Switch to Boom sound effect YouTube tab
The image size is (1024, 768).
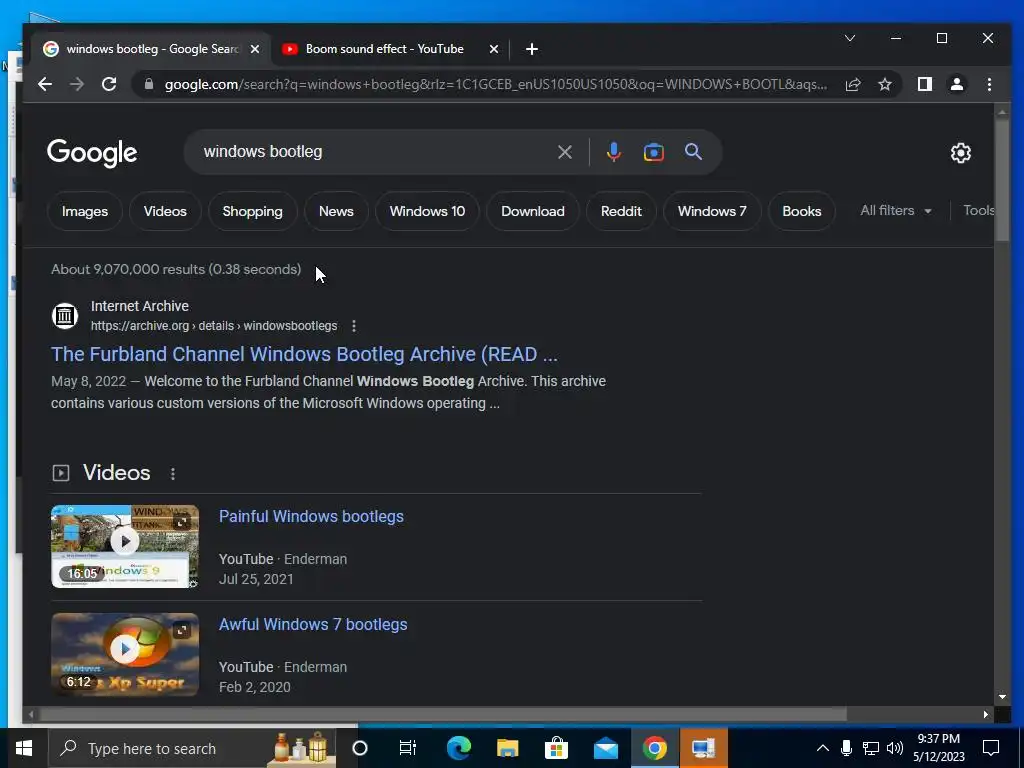(384, 49)
